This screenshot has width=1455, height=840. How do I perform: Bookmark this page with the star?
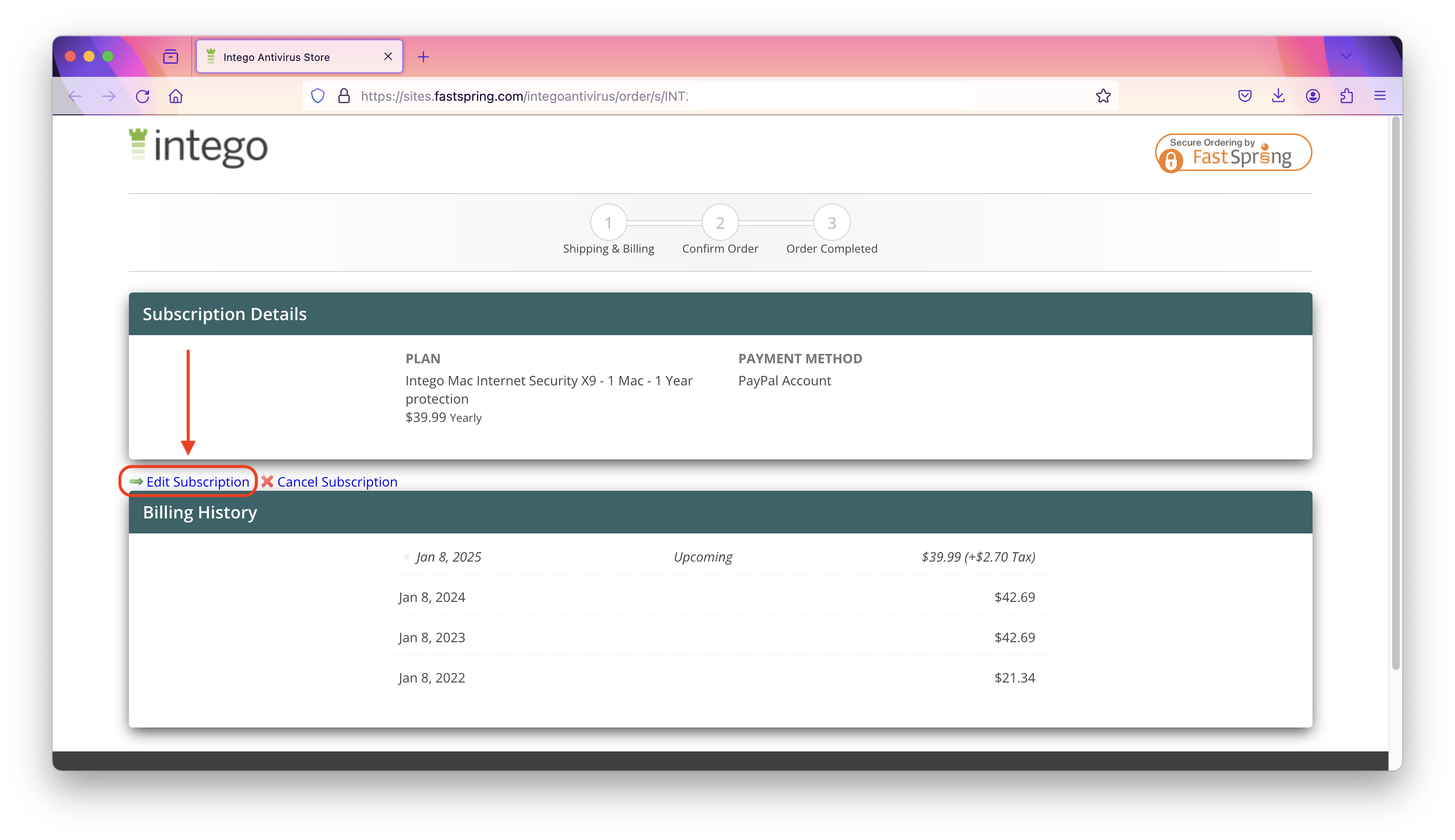coord(1103,96)
